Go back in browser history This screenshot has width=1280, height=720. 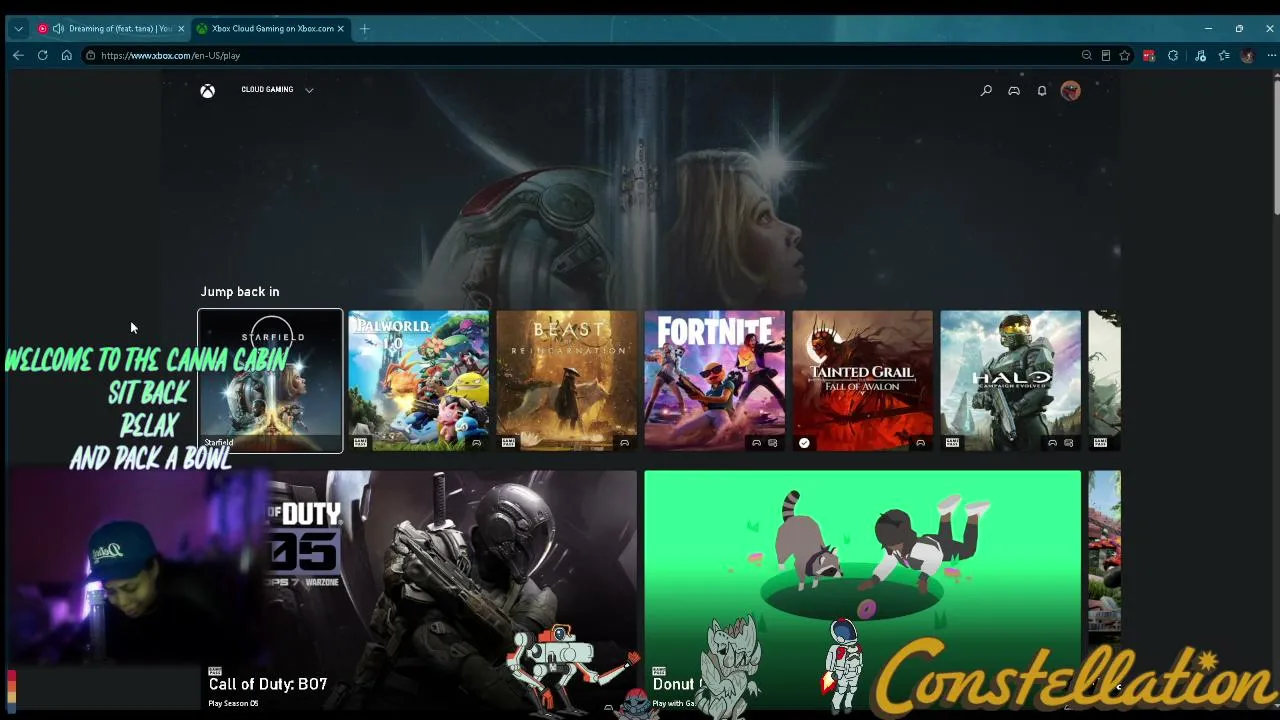18,56
